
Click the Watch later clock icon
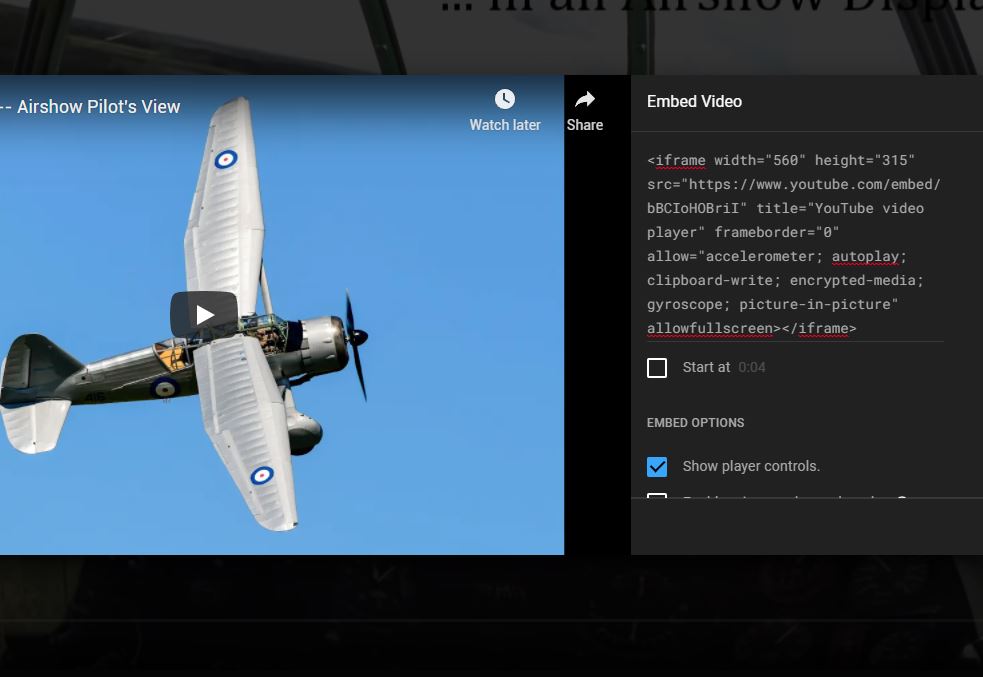point(505,99)
